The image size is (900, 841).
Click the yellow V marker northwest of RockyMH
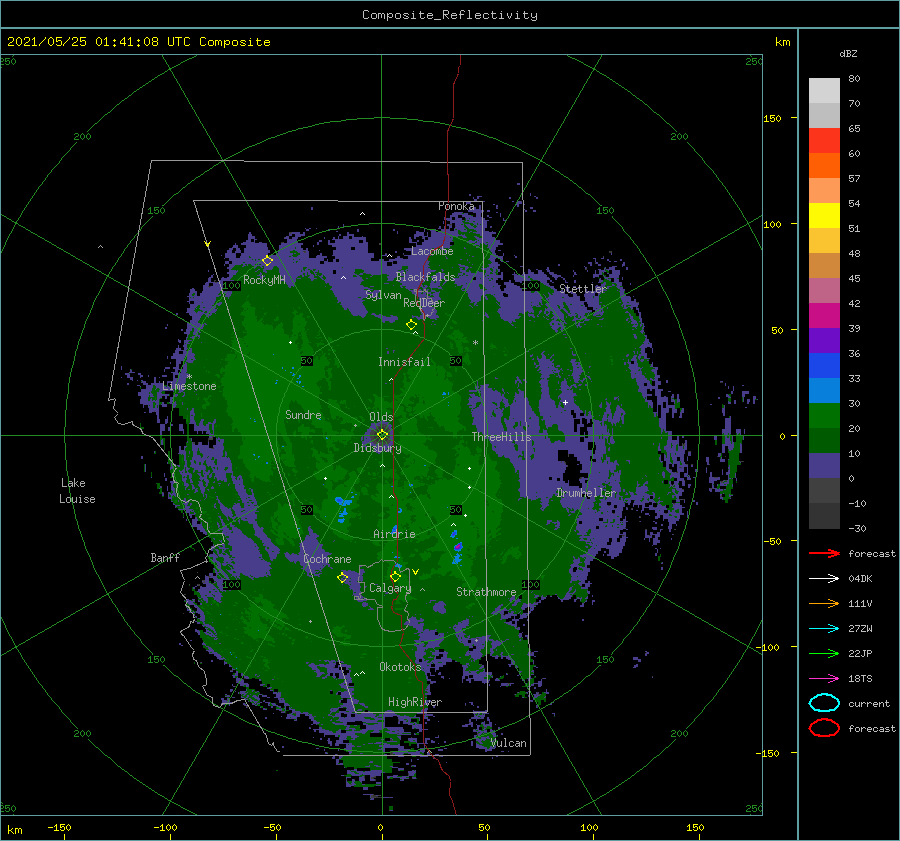pos(208,245)
